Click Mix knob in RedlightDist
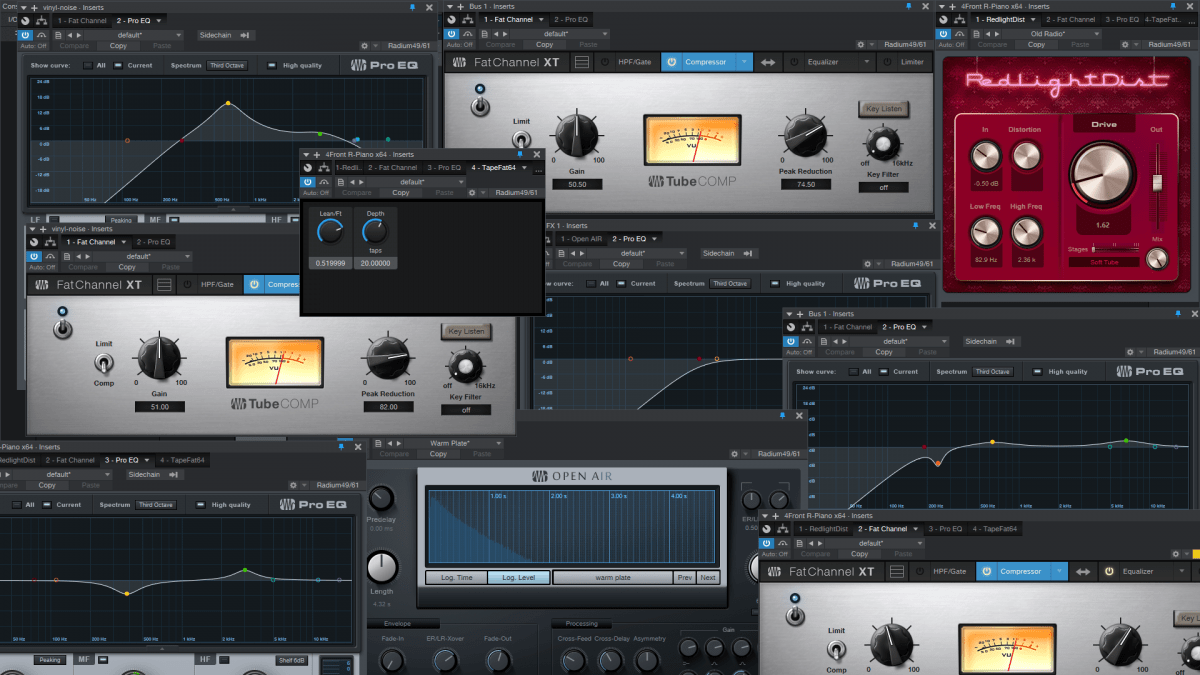Viewport: 1200px width, 675px height. coord(1158,258)
